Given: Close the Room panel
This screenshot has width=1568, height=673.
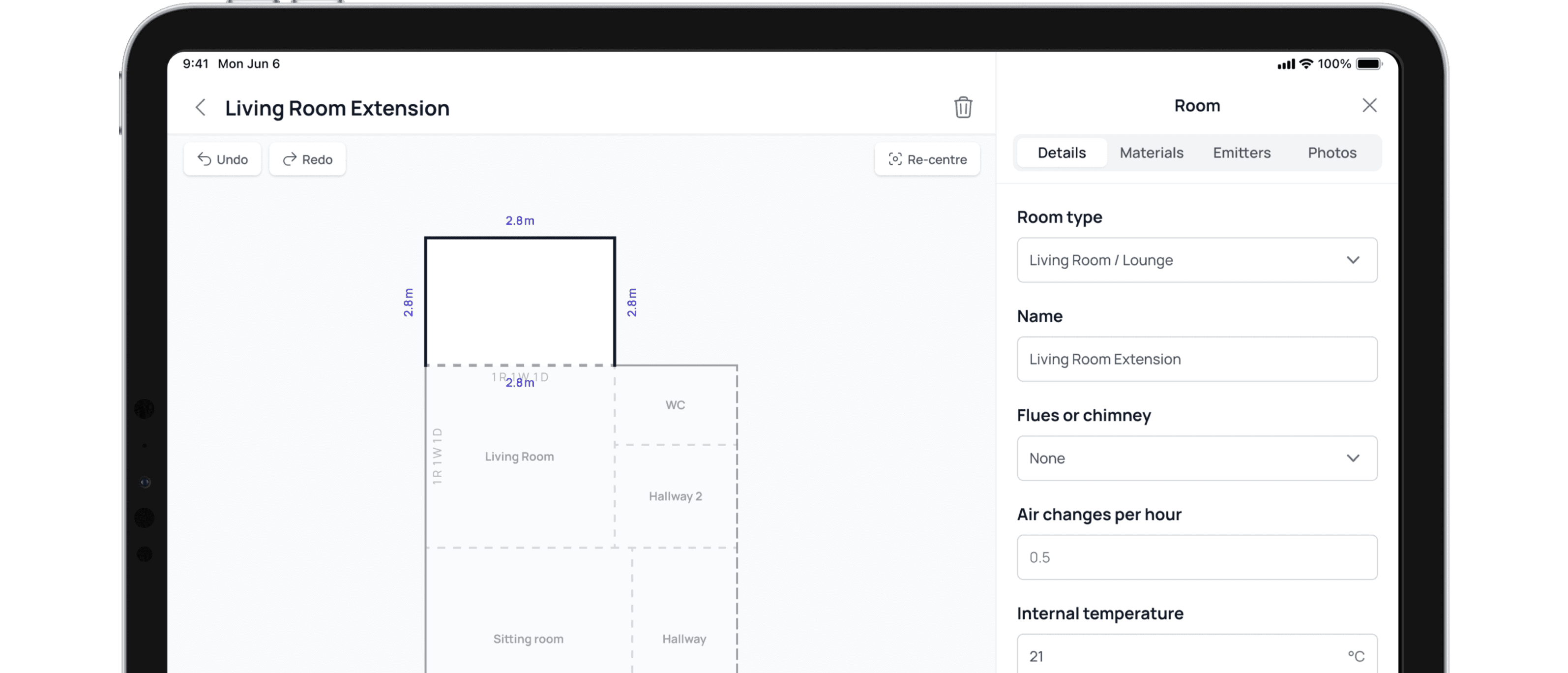Looking at the screenshot, I should click(x=1369, y=105).
